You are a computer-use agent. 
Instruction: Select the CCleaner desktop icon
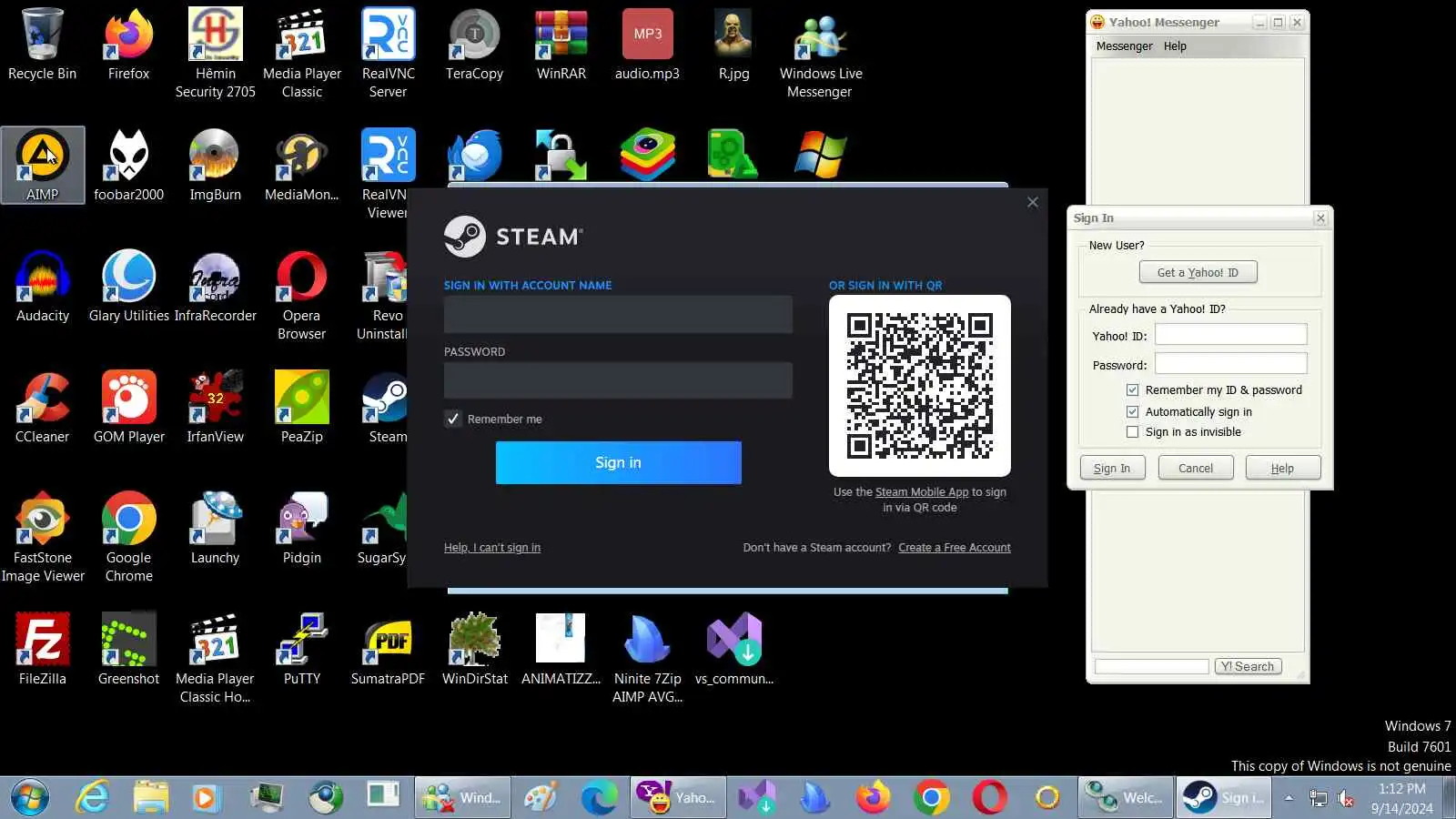tap(42, 407)
